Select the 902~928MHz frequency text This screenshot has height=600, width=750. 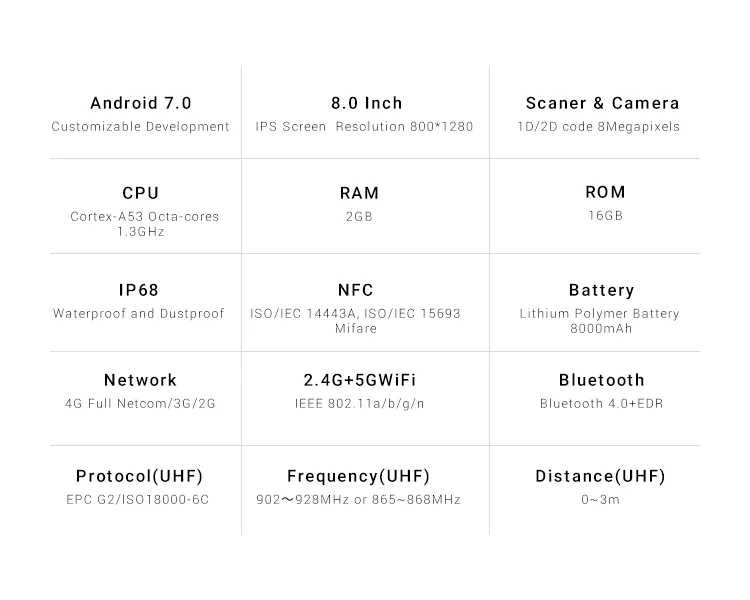pyautogui.click(x=303, y=500)
